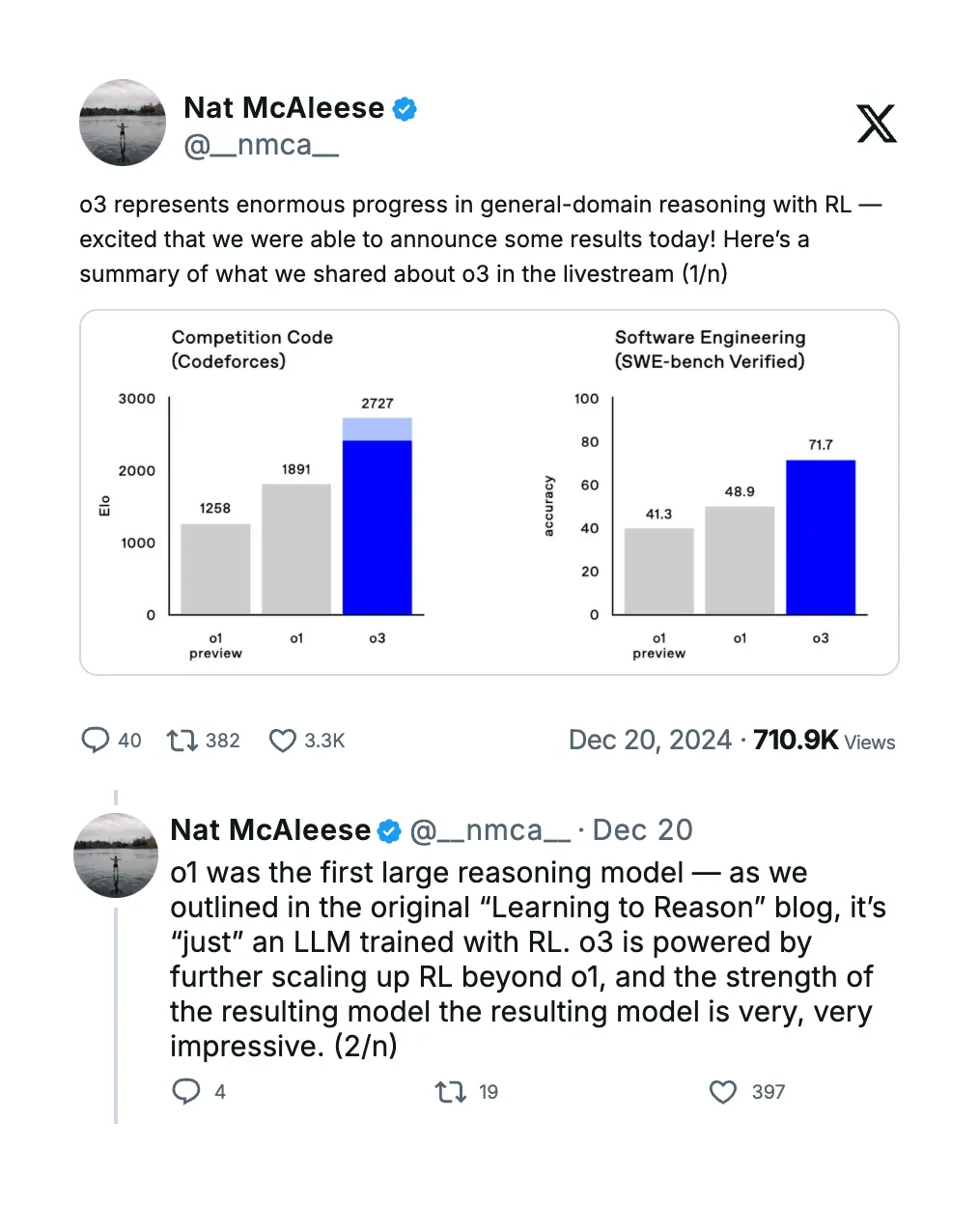Click the blue o3 bar labeled 71.7
This screenshot has height=1232, width=979.
tap(821, 537)
